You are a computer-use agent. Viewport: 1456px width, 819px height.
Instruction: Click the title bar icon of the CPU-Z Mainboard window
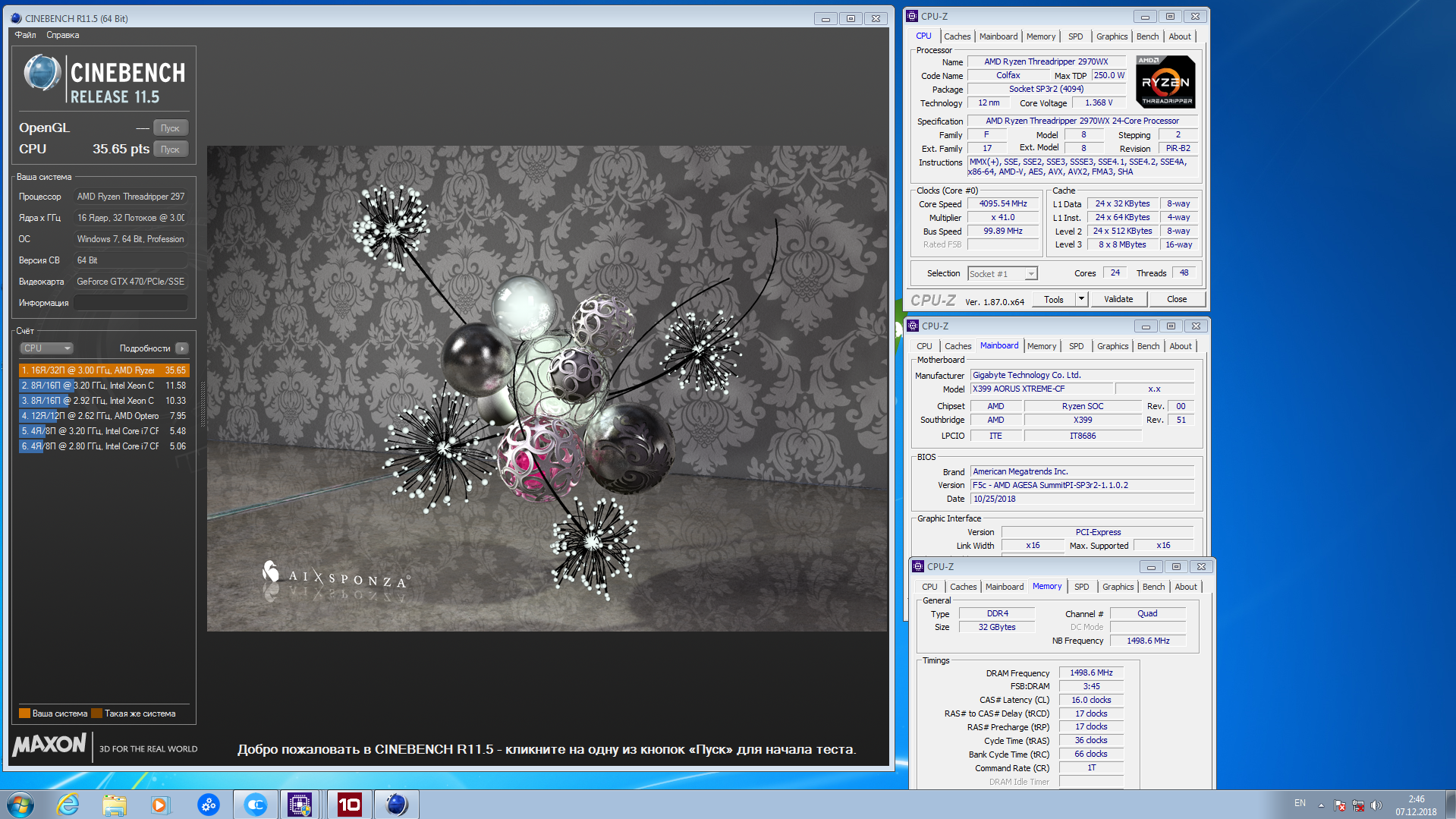click(x=913, y=326)
